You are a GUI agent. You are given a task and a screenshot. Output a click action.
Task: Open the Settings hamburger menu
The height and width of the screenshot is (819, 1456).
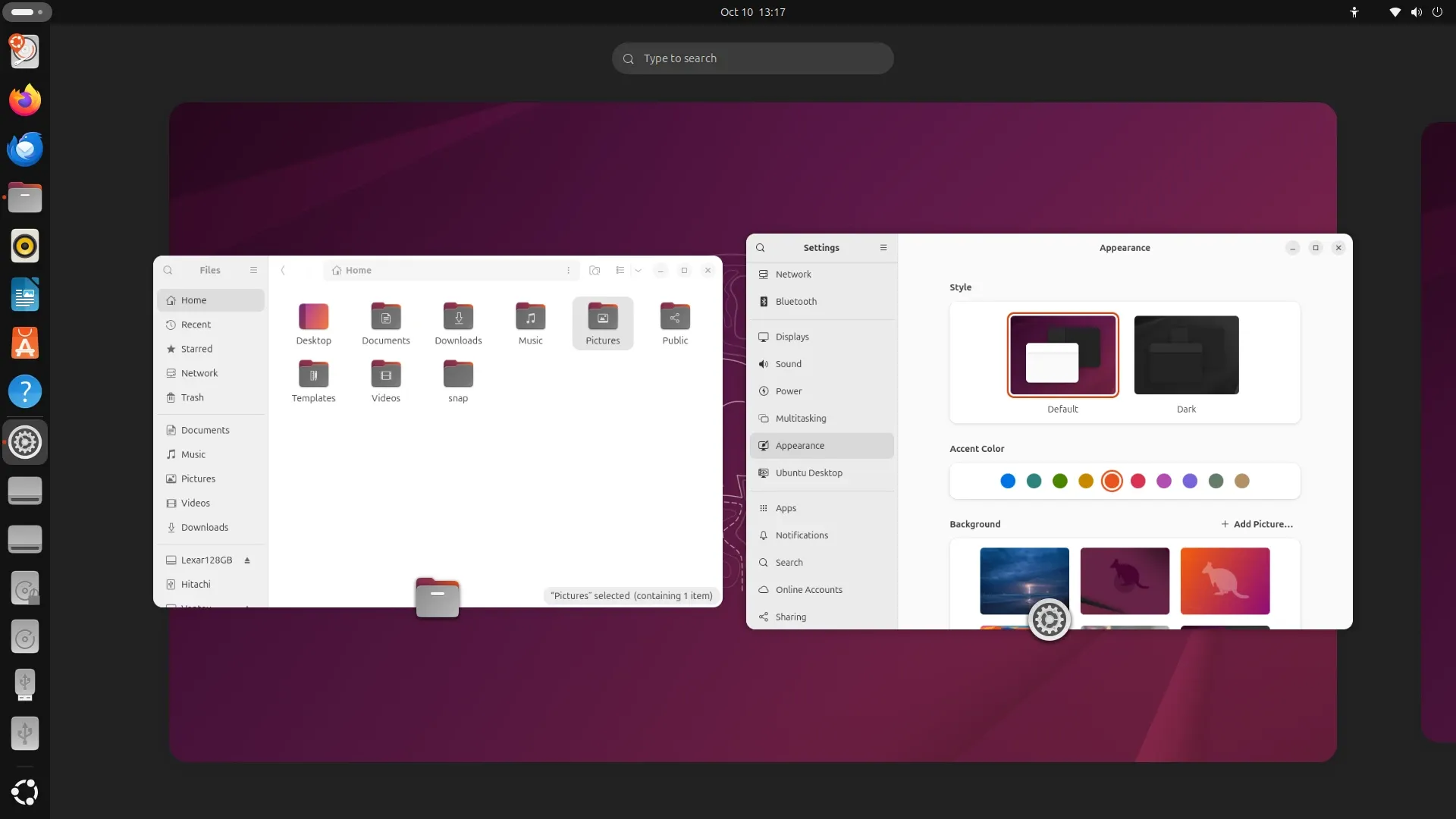click(x=883, y=248)
